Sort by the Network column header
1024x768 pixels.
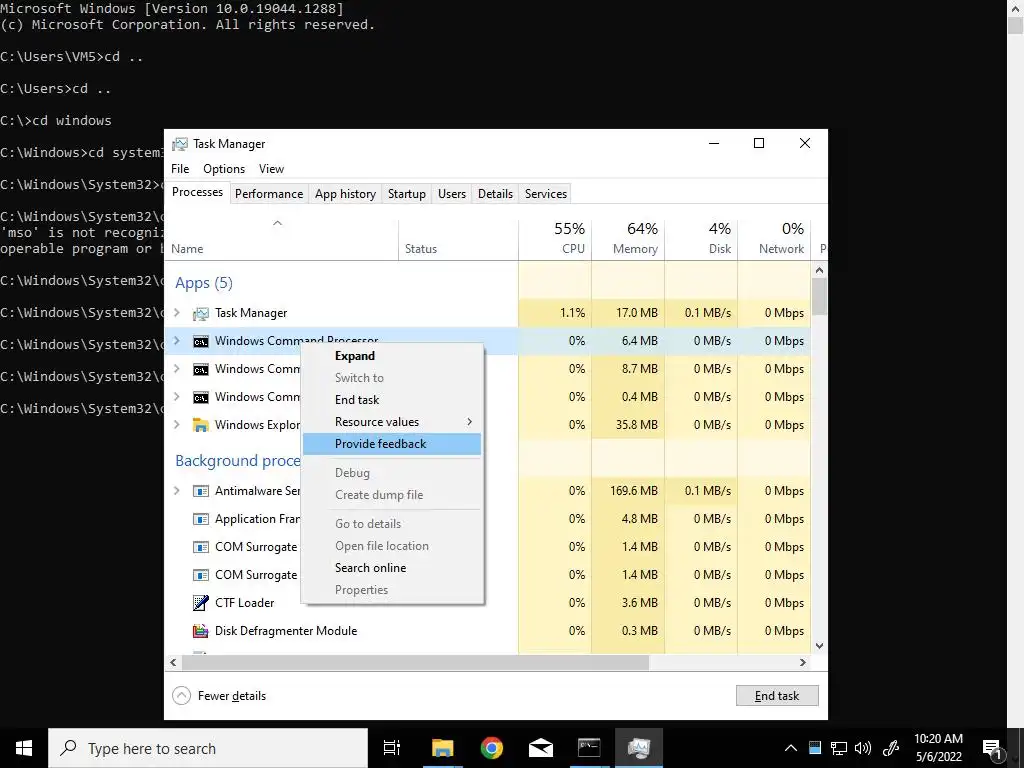775,239
